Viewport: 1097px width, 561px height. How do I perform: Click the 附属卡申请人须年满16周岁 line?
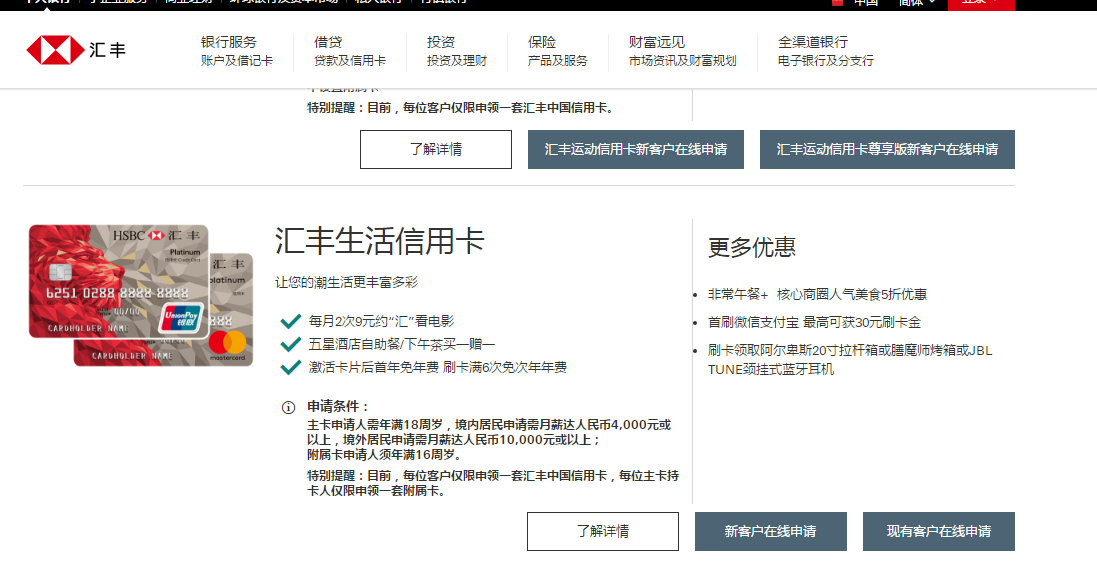tap(385, 455)
